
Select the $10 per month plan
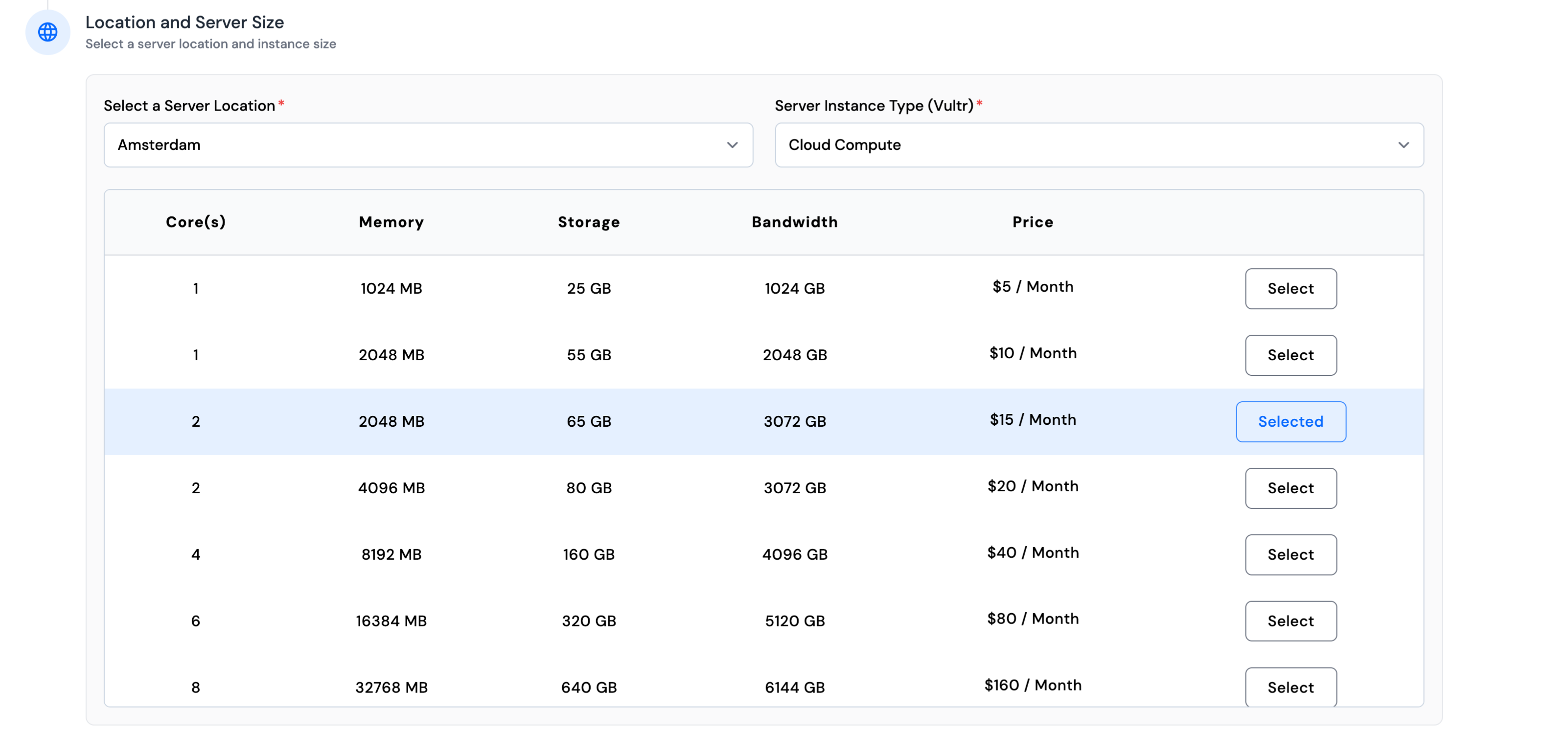(1291, 355)
